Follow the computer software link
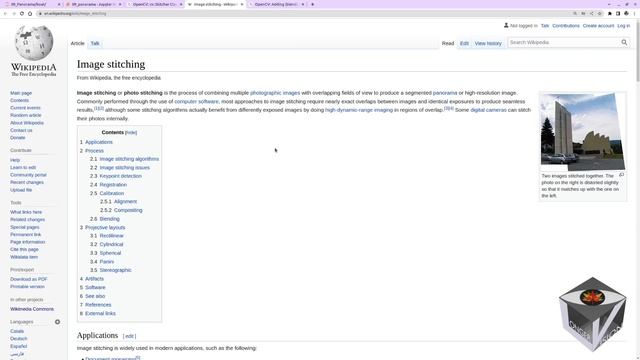640x360 pixels. [x=196, y=102]
